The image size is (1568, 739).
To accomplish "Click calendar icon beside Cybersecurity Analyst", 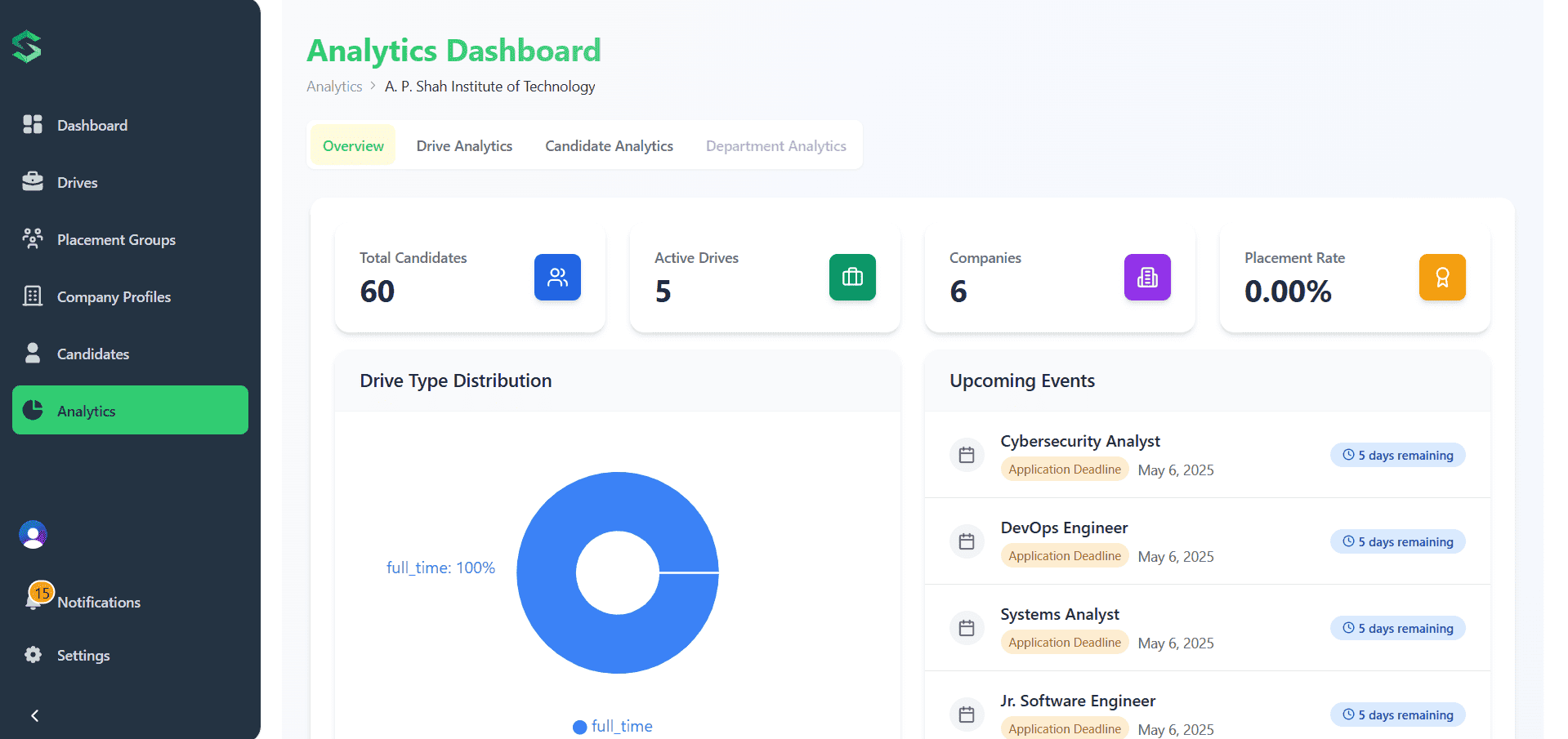I will tap(967, 455).
